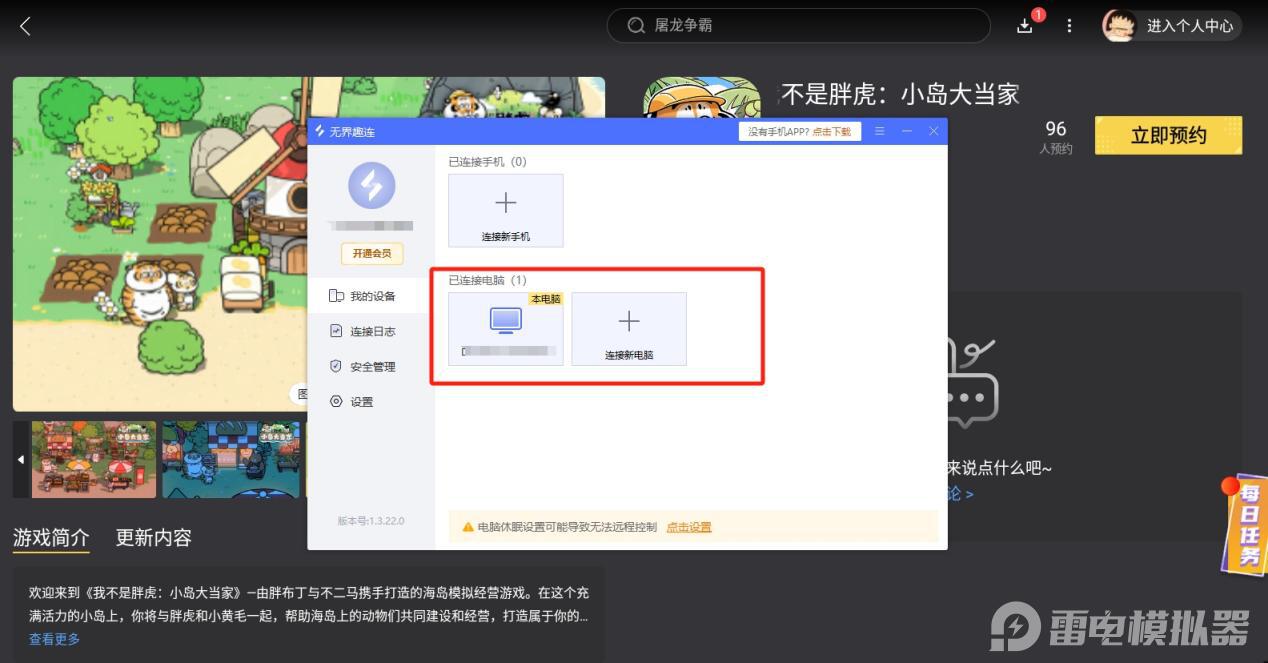Viewport: 1268px width, 663px height.
Task: Click the 立即预约 reserve button
Action: point(1168,136)
